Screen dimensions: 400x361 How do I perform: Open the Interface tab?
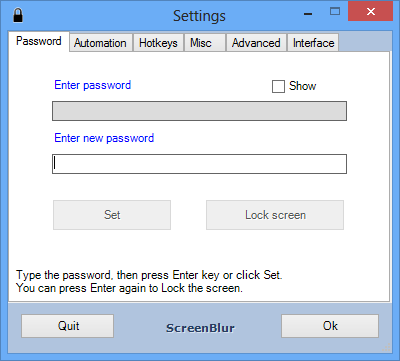313,43
